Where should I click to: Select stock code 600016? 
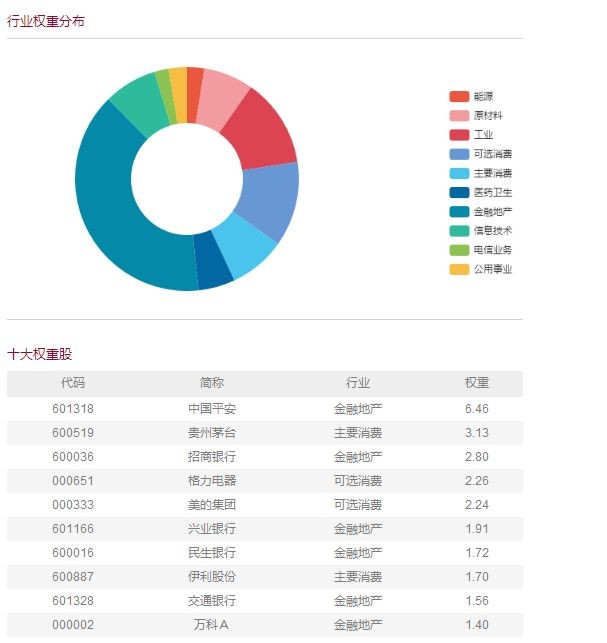(x=73, y=553)
